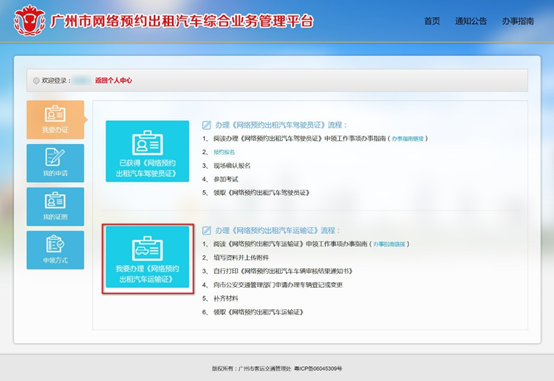
Task: Click the edit icon beside 驾驶员证 流程 heading
Action: point(206,125)
